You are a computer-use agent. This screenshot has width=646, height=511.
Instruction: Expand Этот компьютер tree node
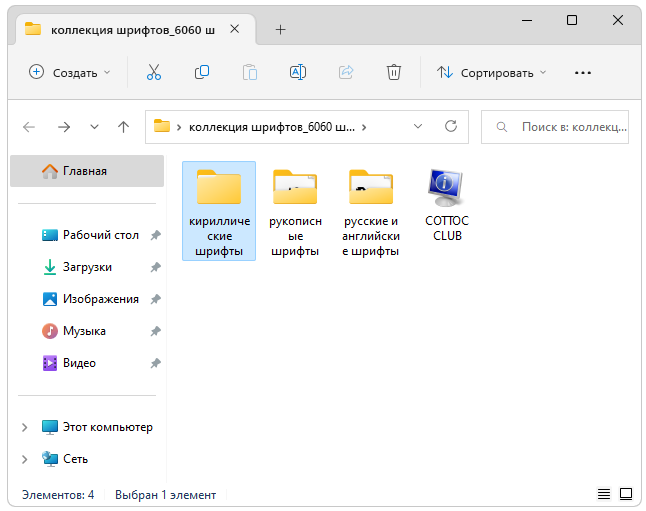click(25, 427)
